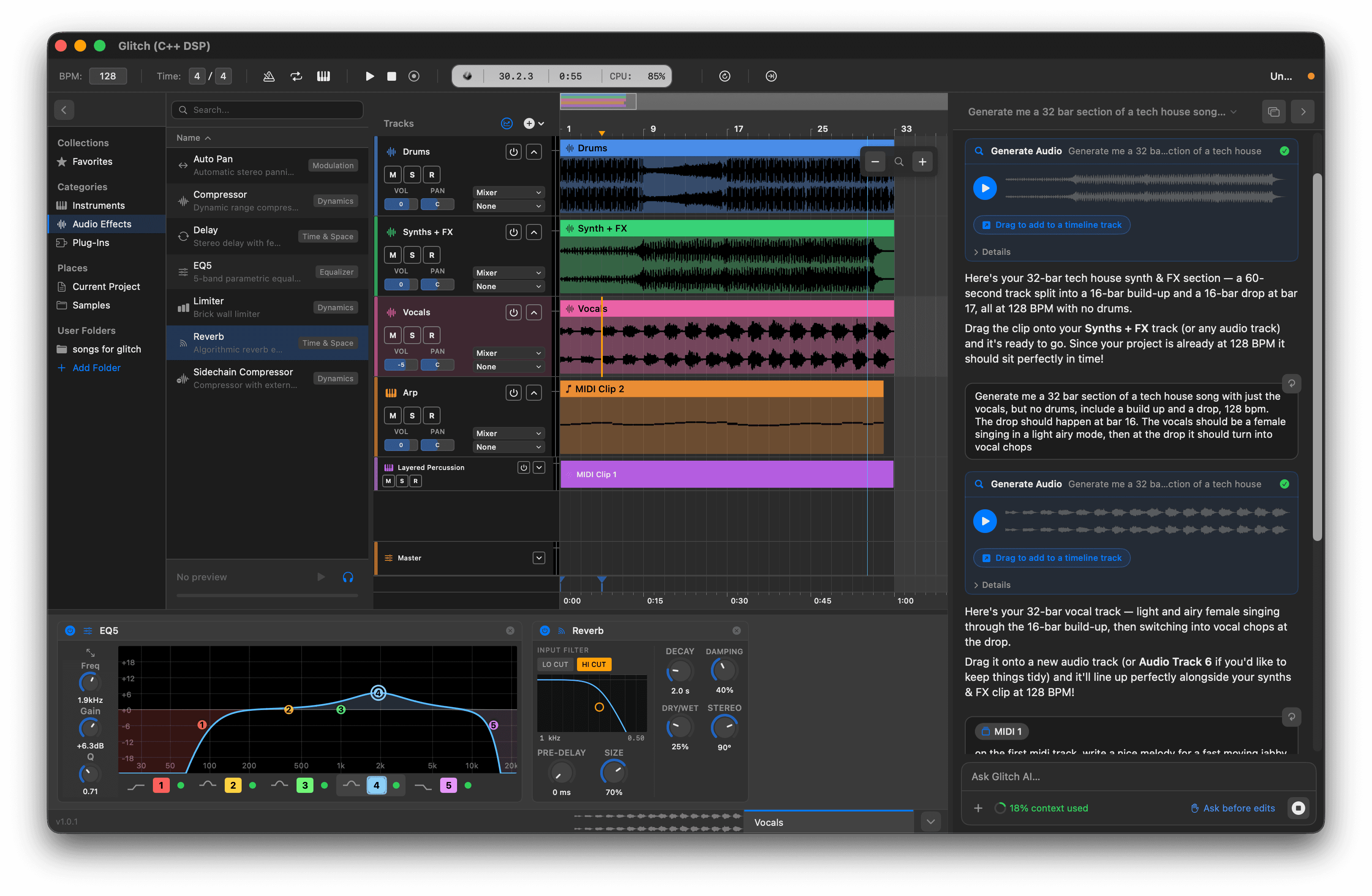Expand Details under first Generate Audio
Screen dimensions: 1372x896
click(992, 251)
